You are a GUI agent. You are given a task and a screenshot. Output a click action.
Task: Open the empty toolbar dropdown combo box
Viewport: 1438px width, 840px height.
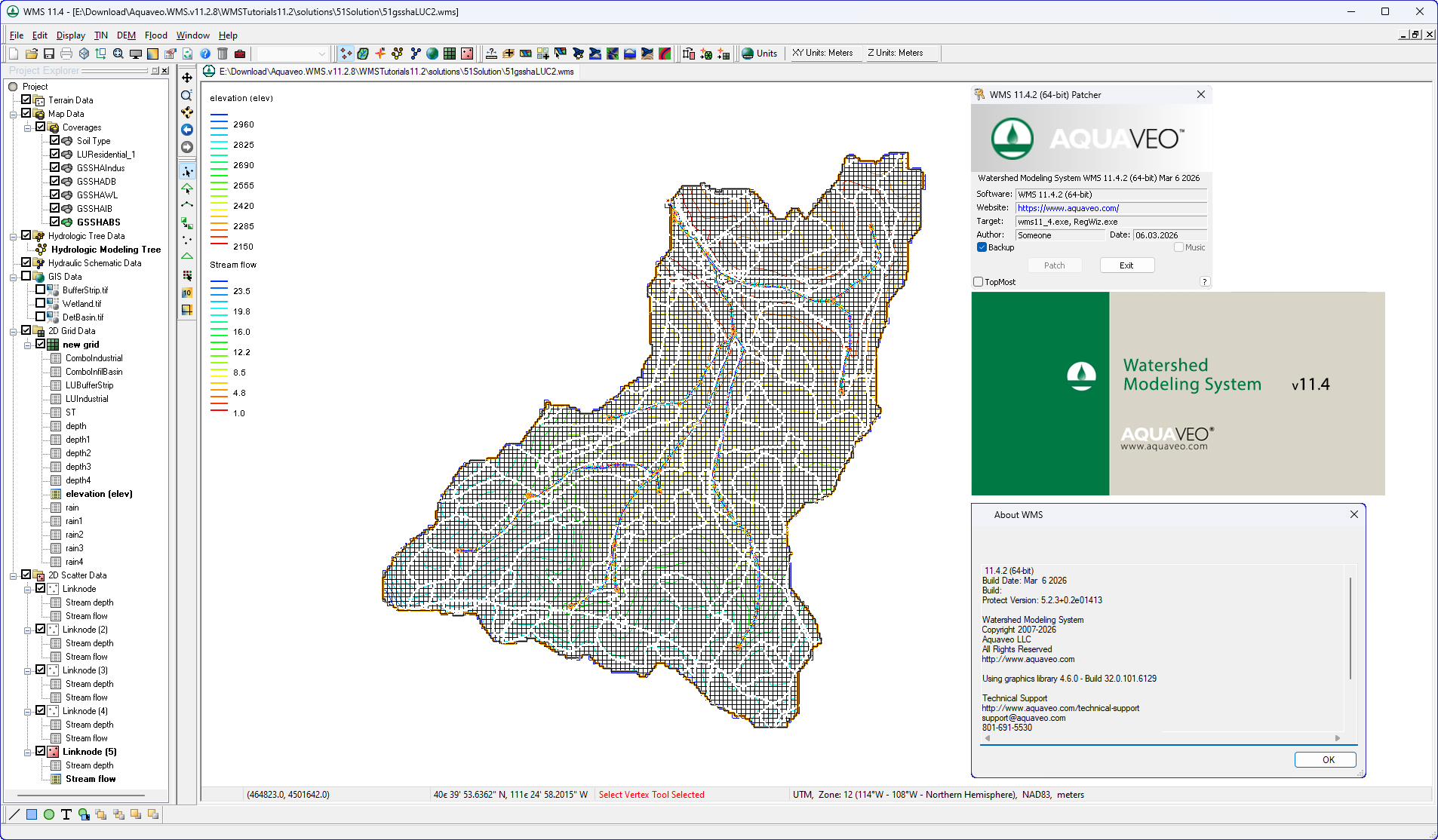pyautogui.click(x=293, y=54)
